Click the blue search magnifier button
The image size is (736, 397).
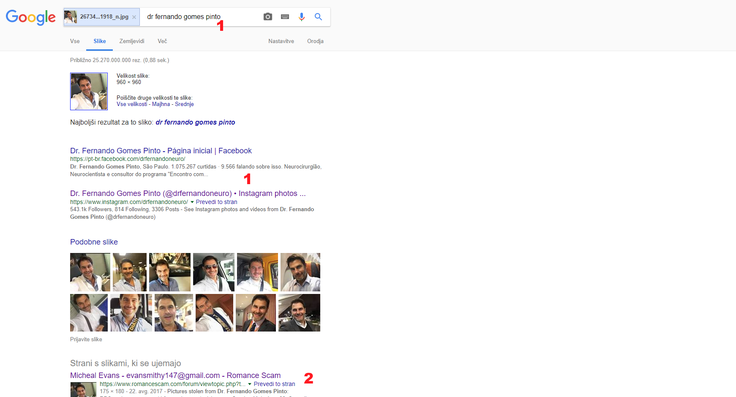318,16
